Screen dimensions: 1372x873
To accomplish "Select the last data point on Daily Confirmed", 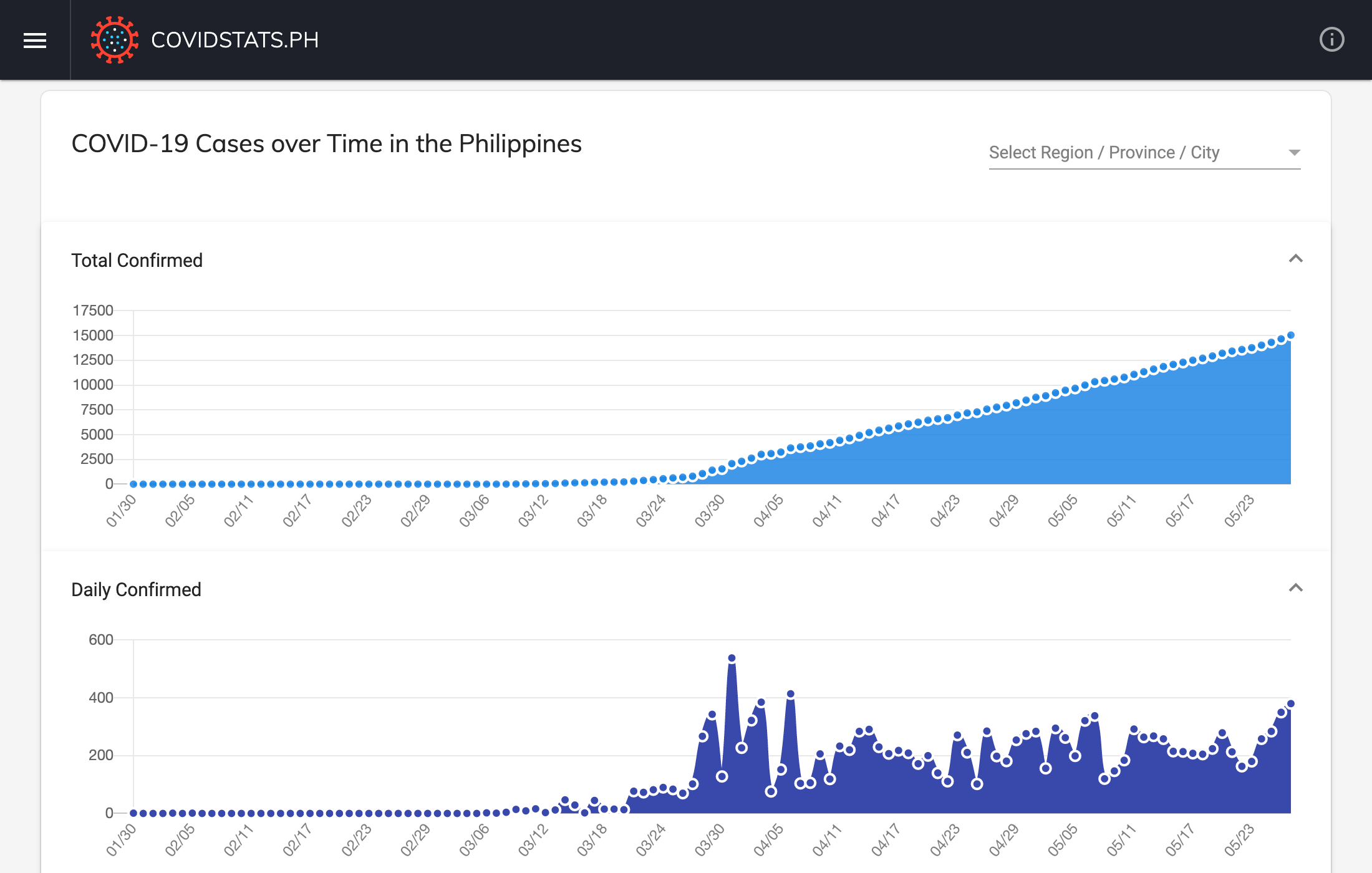I will point(1291,703).
